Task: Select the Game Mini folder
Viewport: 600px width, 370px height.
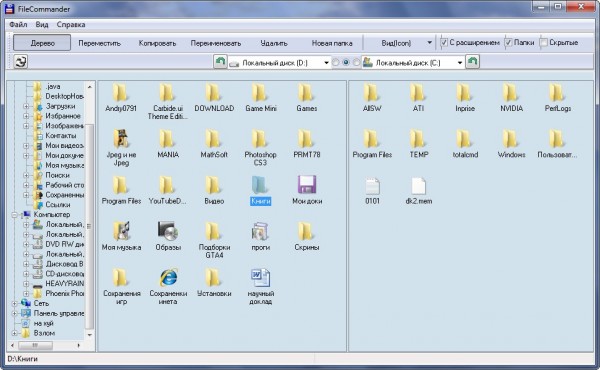Action: (x=260, y=93)
